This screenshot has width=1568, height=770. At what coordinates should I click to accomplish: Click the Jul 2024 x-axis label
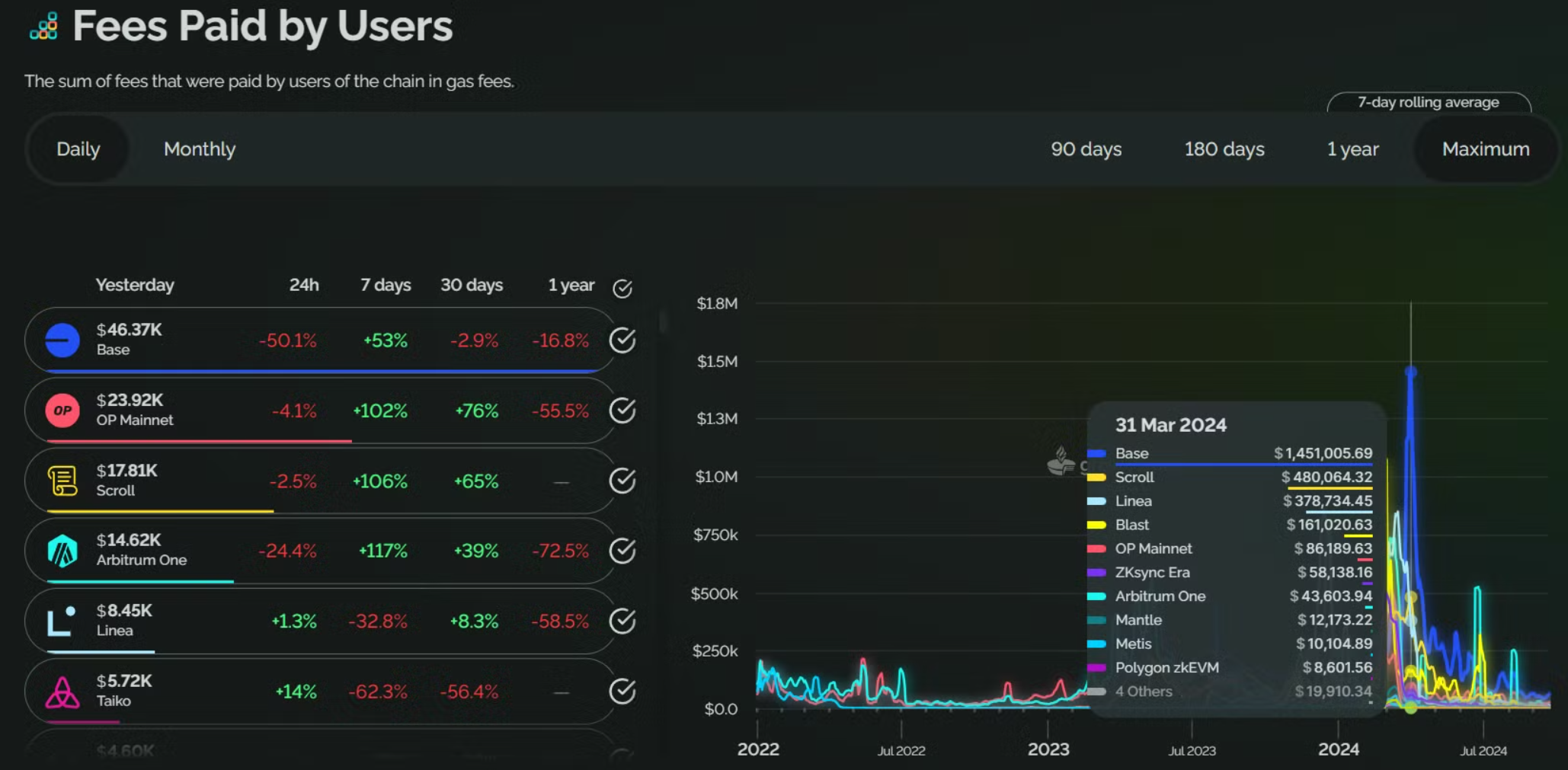[x=1483, y=751]
